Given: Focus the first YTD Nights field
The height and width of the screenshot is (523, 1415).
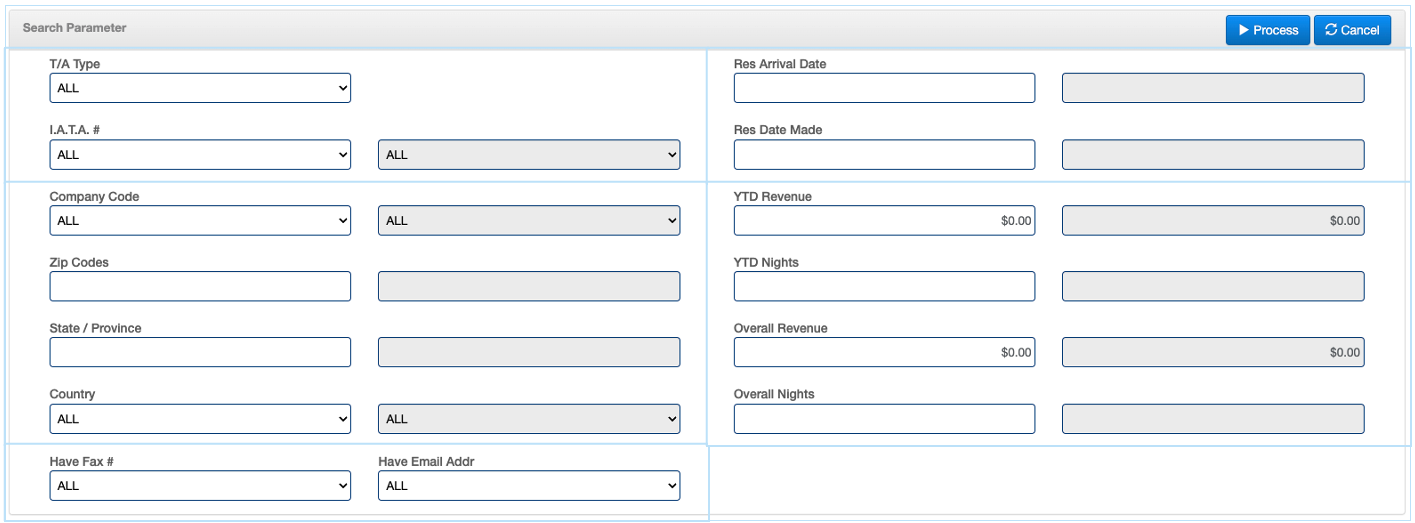Looking at the screenshot, I should click(x=884, y=287).
